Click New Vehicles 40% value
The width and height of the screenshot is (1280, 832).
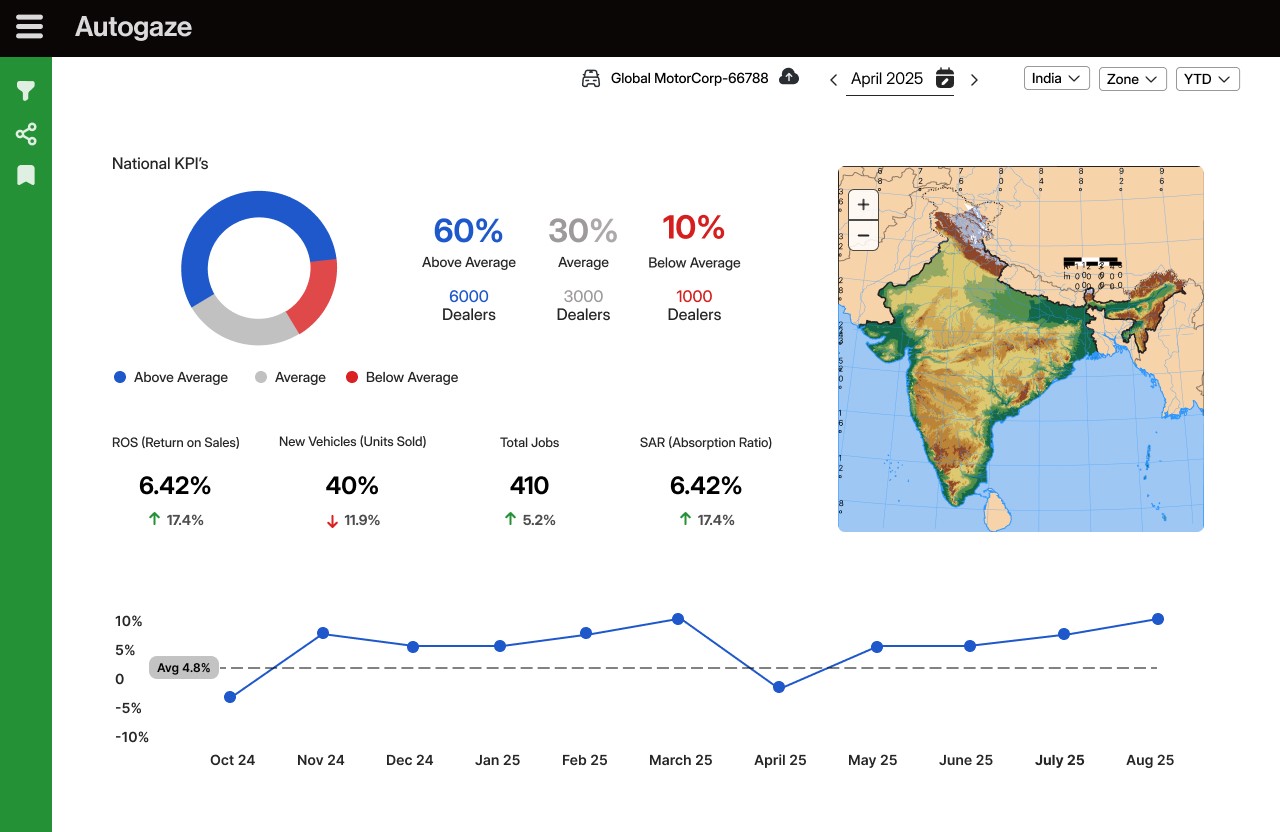point(352,486)
